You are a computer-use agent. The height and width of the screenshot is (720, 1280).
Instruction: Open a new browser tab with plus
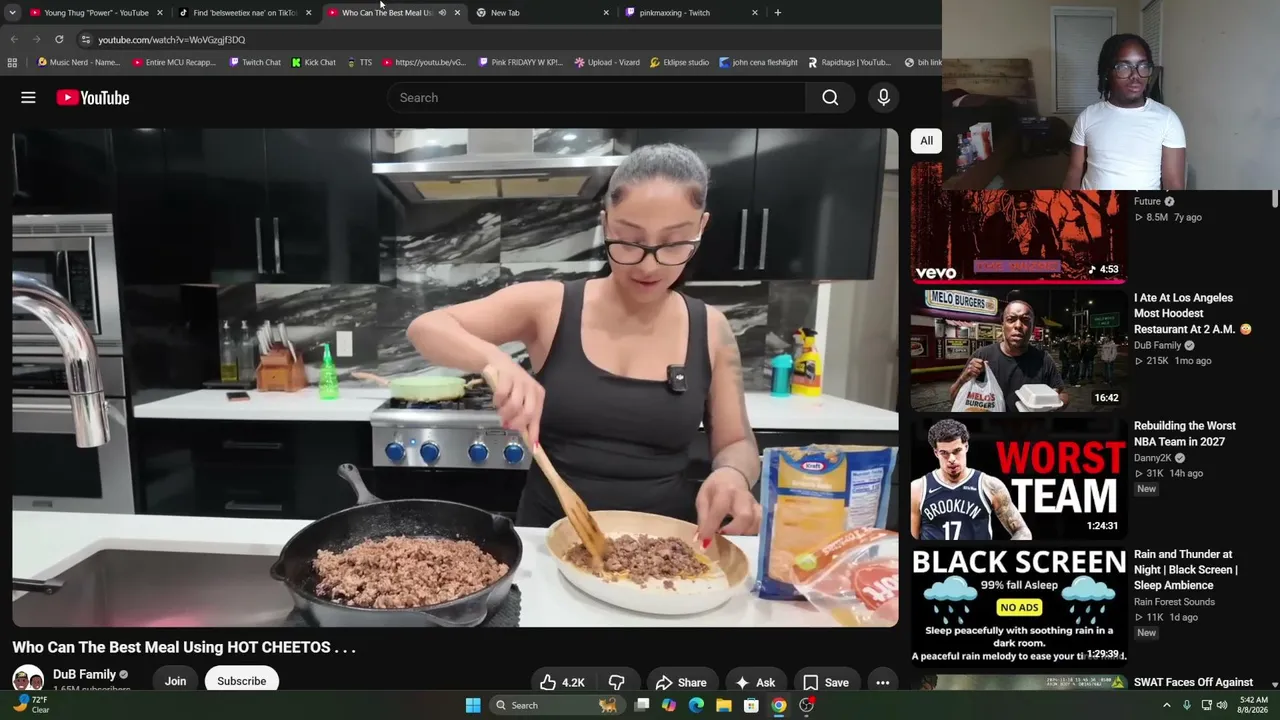pyautogui.click(x=778, y=13)
